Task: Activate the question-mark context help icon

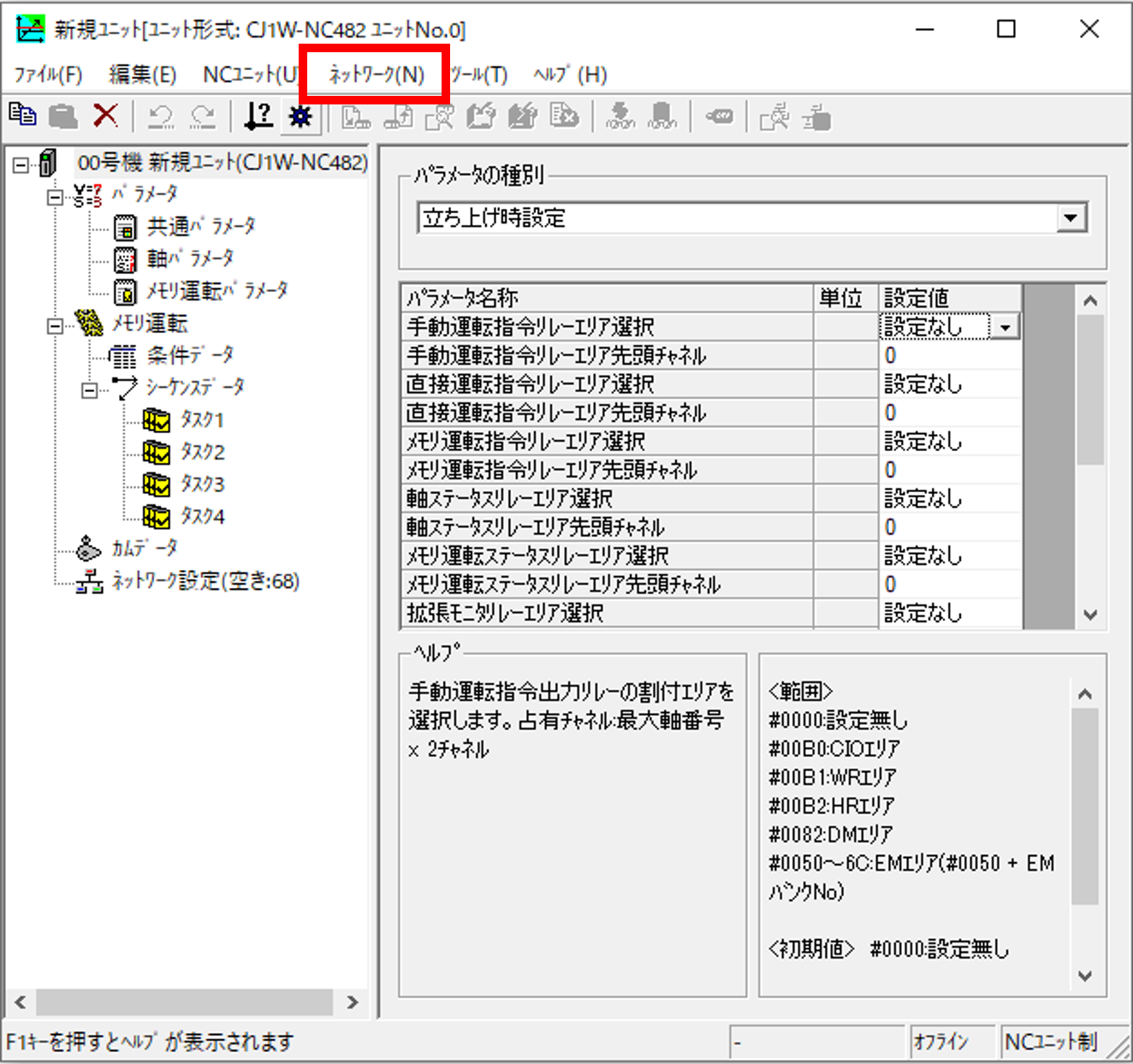Action: pyautogui.click(x=258, y=115)
